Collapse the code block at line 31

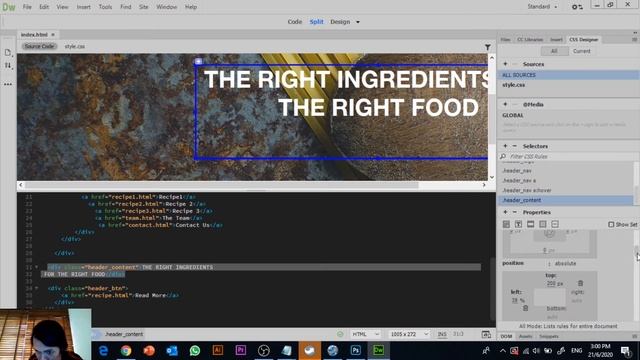[36, 267]
